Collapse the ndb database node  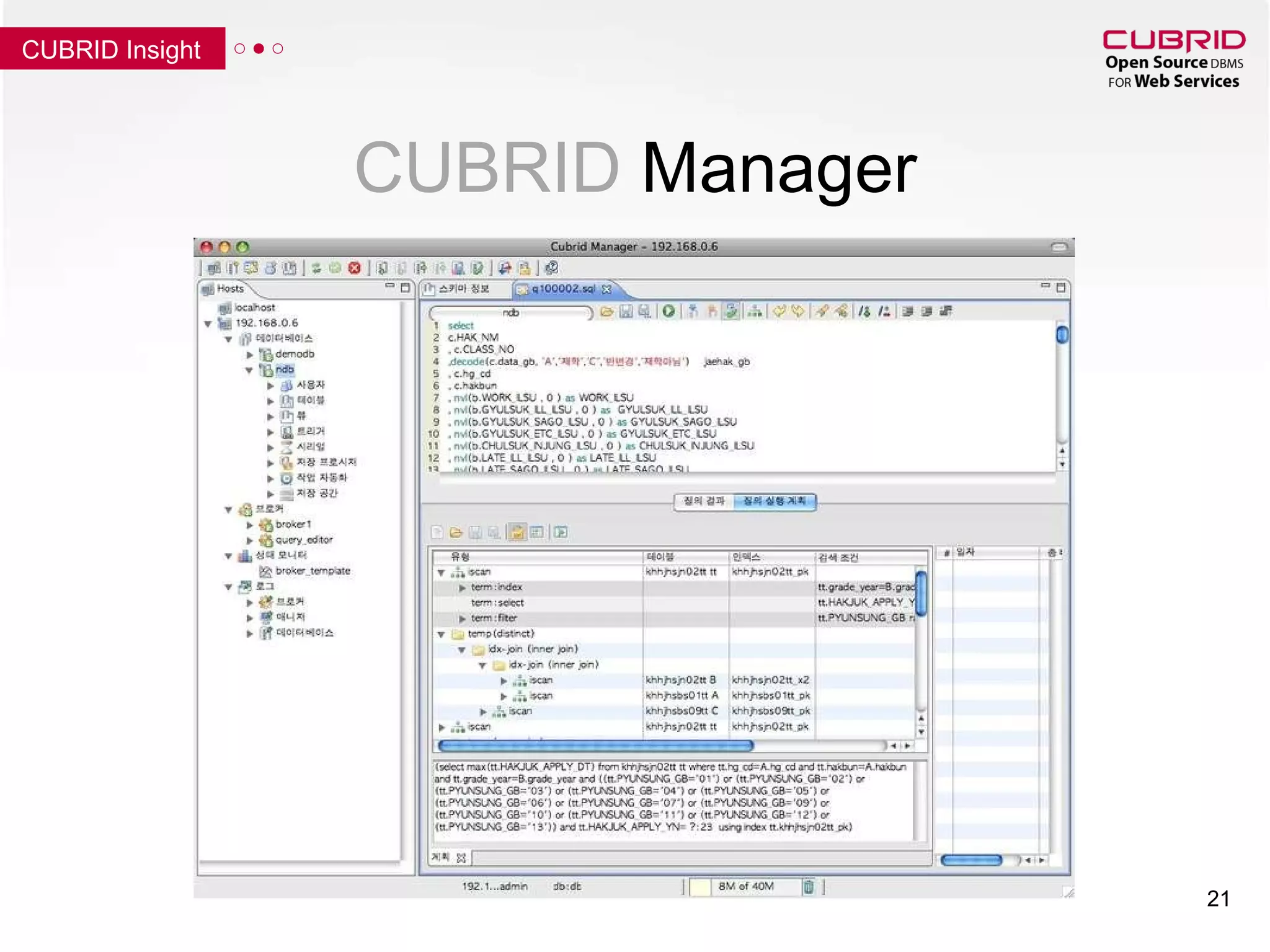coord(249,370)
